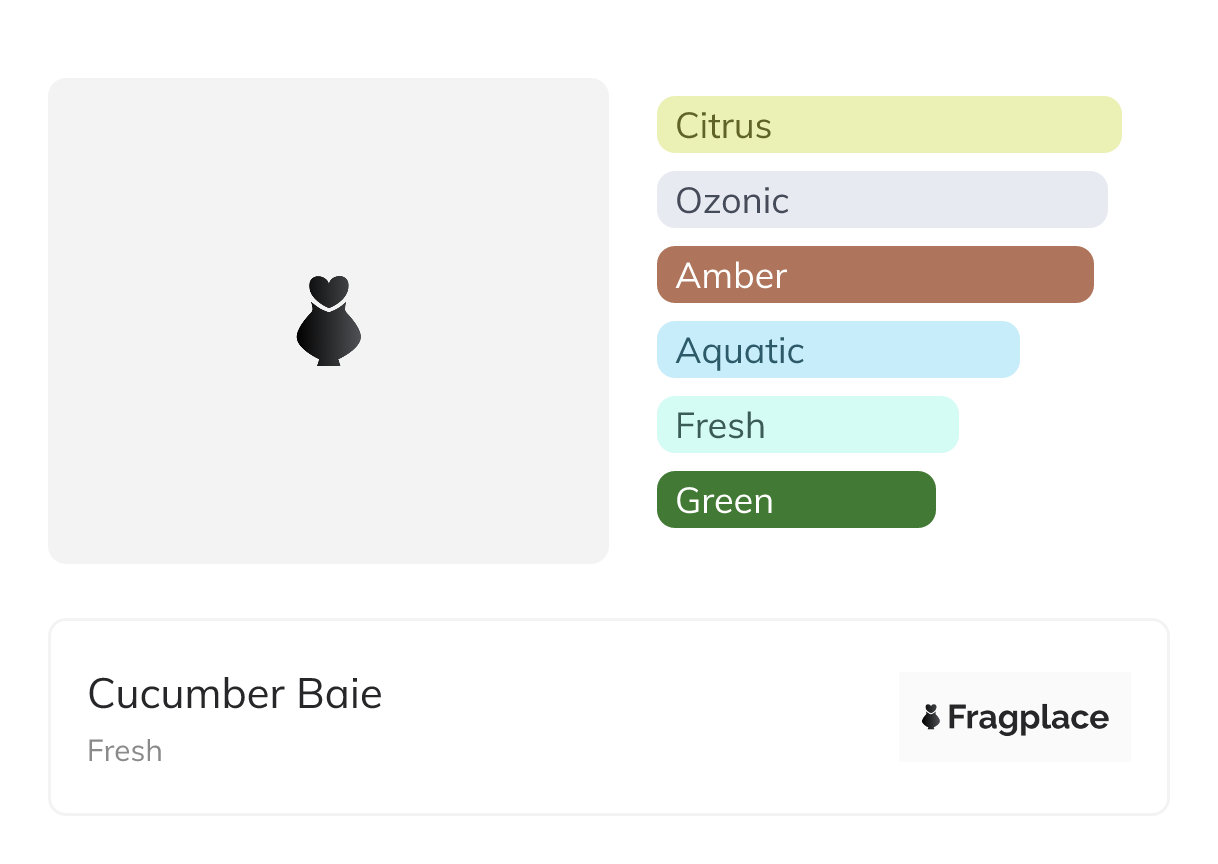Screen dimensions: 1218x864
Task: Click the Fragplace wordmark text
Action: [x=1028, y=718]
